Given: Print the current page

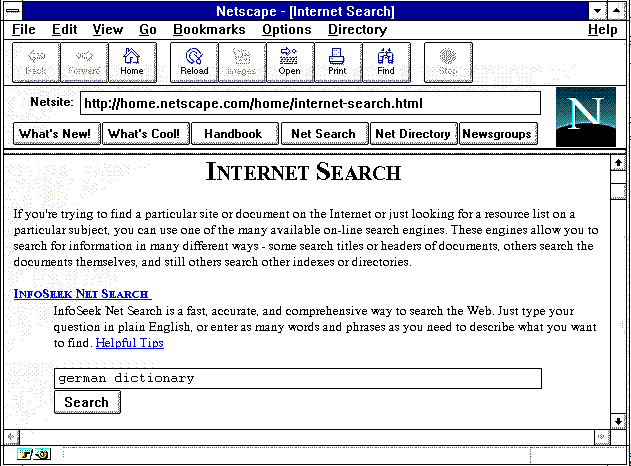Looking at the screenshot, I should (x=338, y=62).
